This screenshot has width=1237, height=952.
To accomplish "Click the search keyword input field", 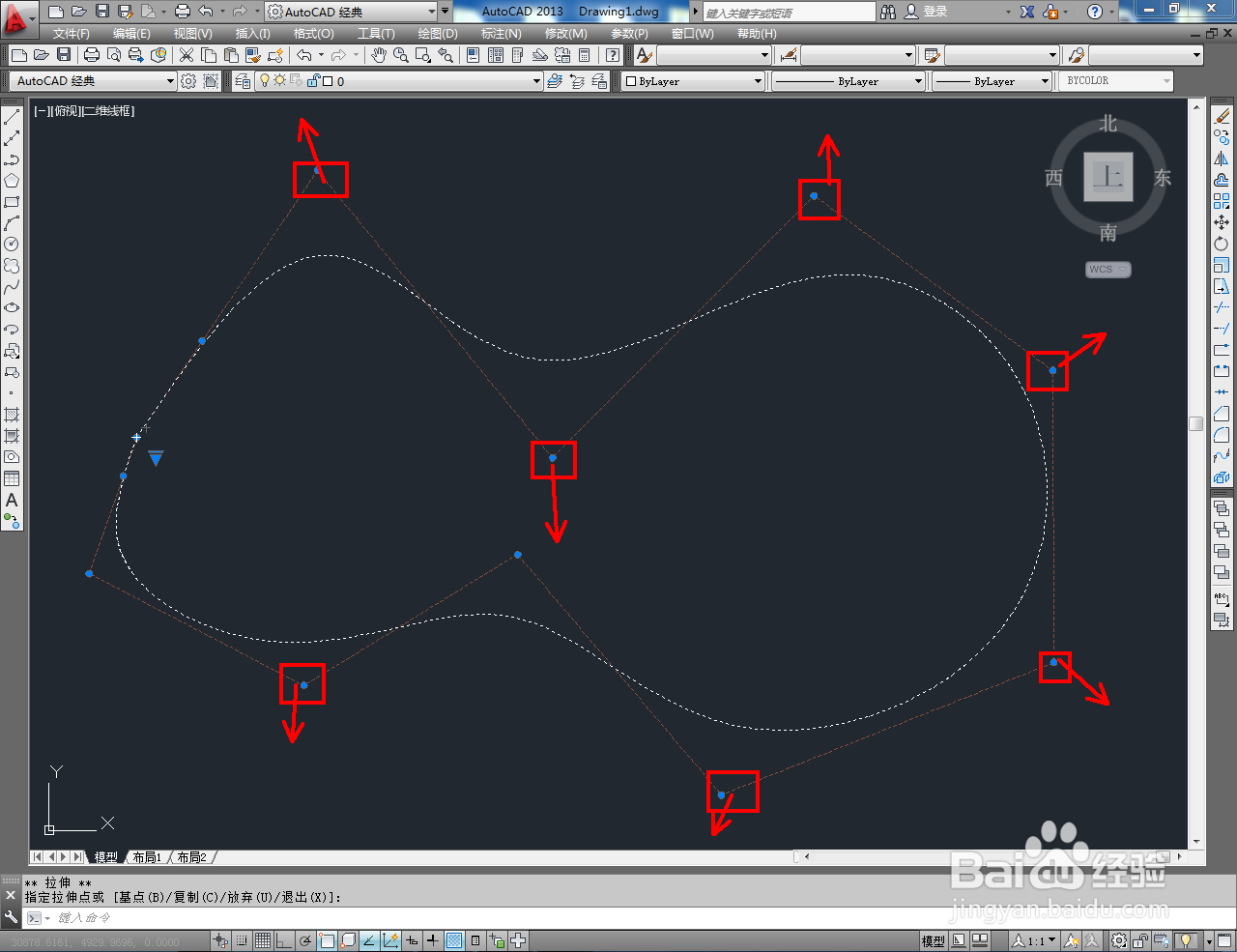I will tap(790, 12).
